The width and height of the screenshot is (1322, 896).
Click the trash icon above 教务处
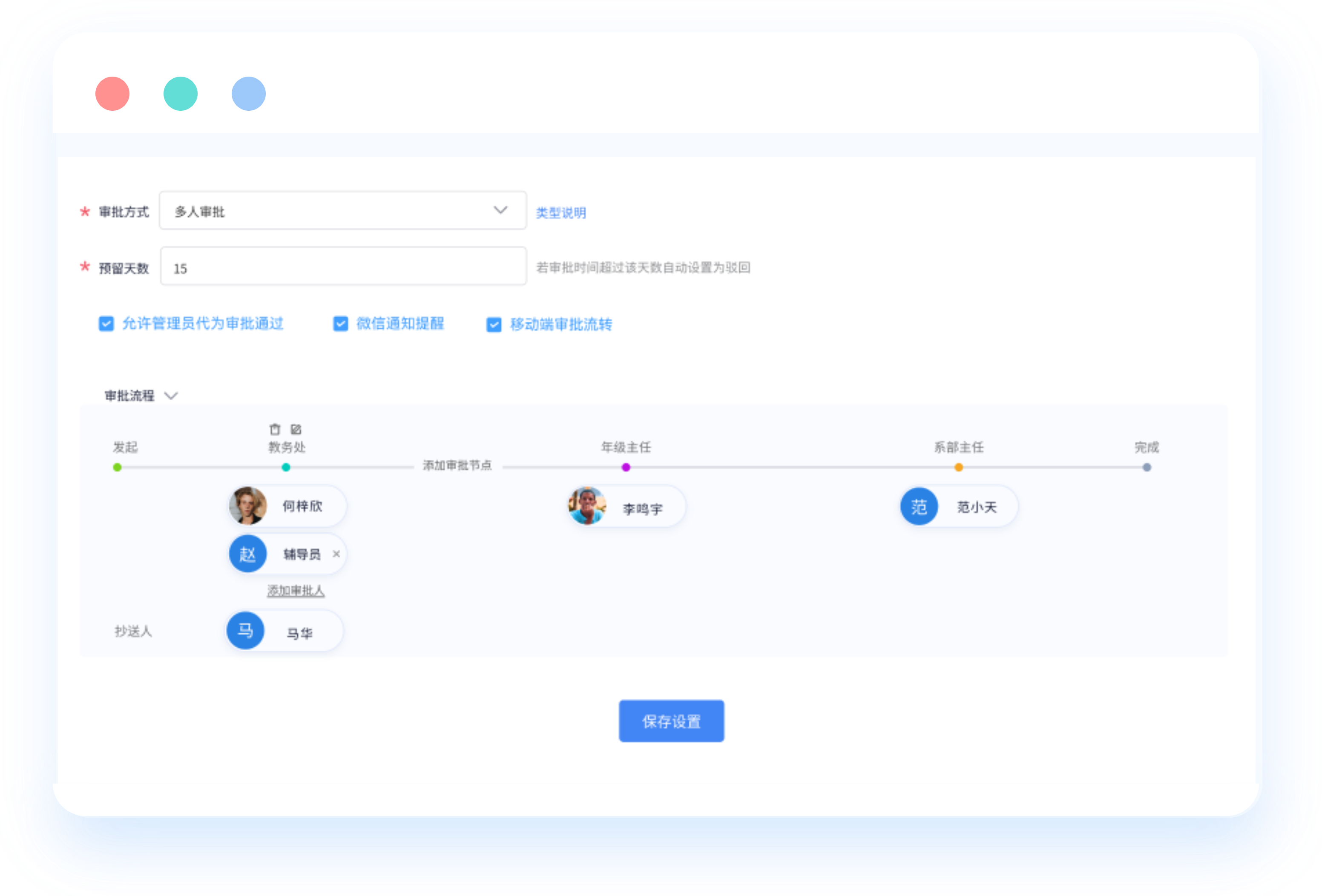(x=275, y=429)
